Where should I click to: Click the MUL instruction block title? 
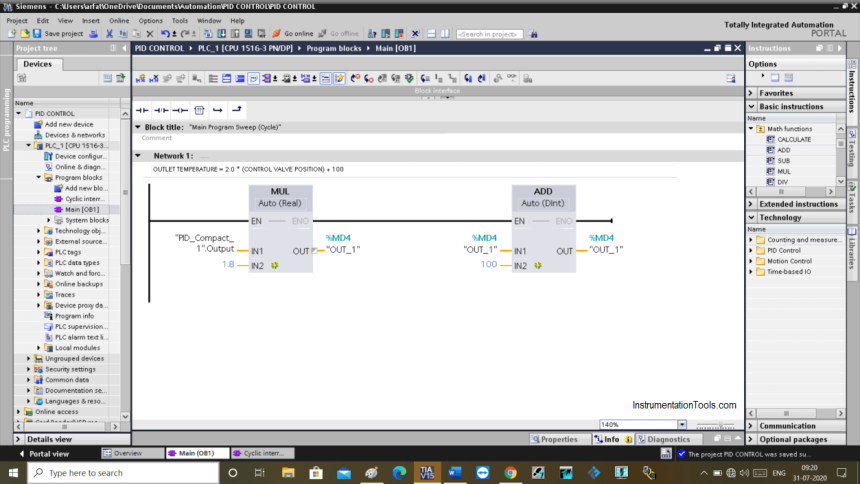[x=280, y=192]
